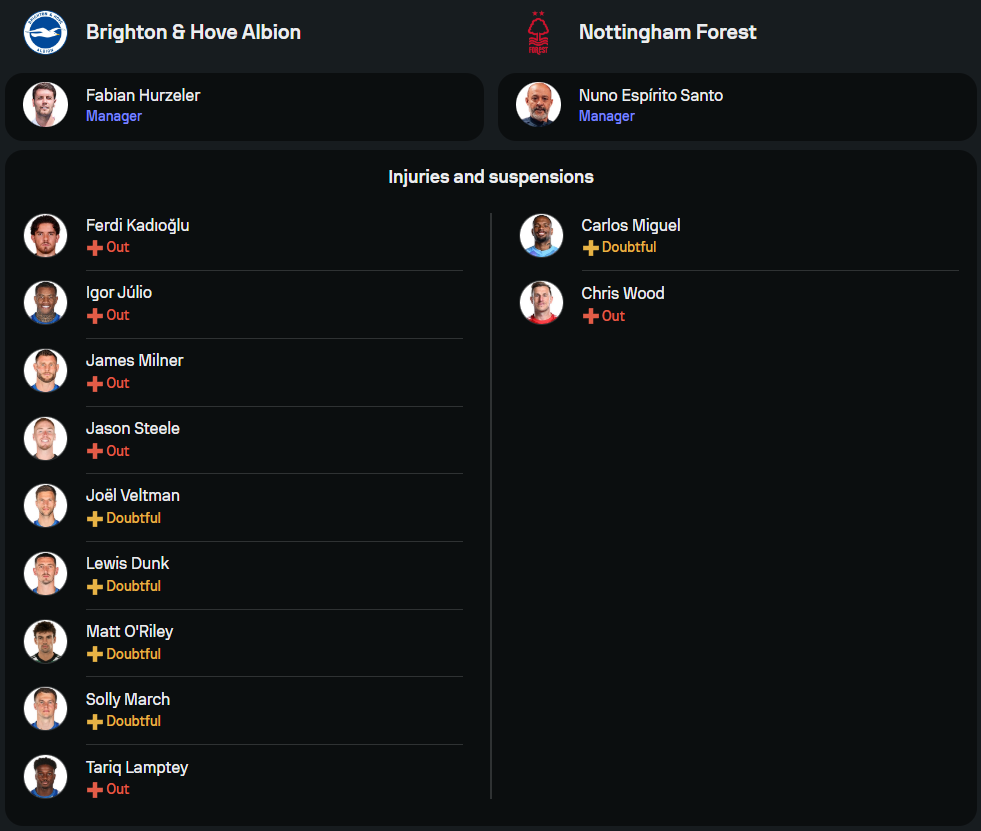The height and width of the screenshot is (831, 981).
Task: Click the yellow doubtful cross under Lewis Dunk
Action: tap(95, 587)
